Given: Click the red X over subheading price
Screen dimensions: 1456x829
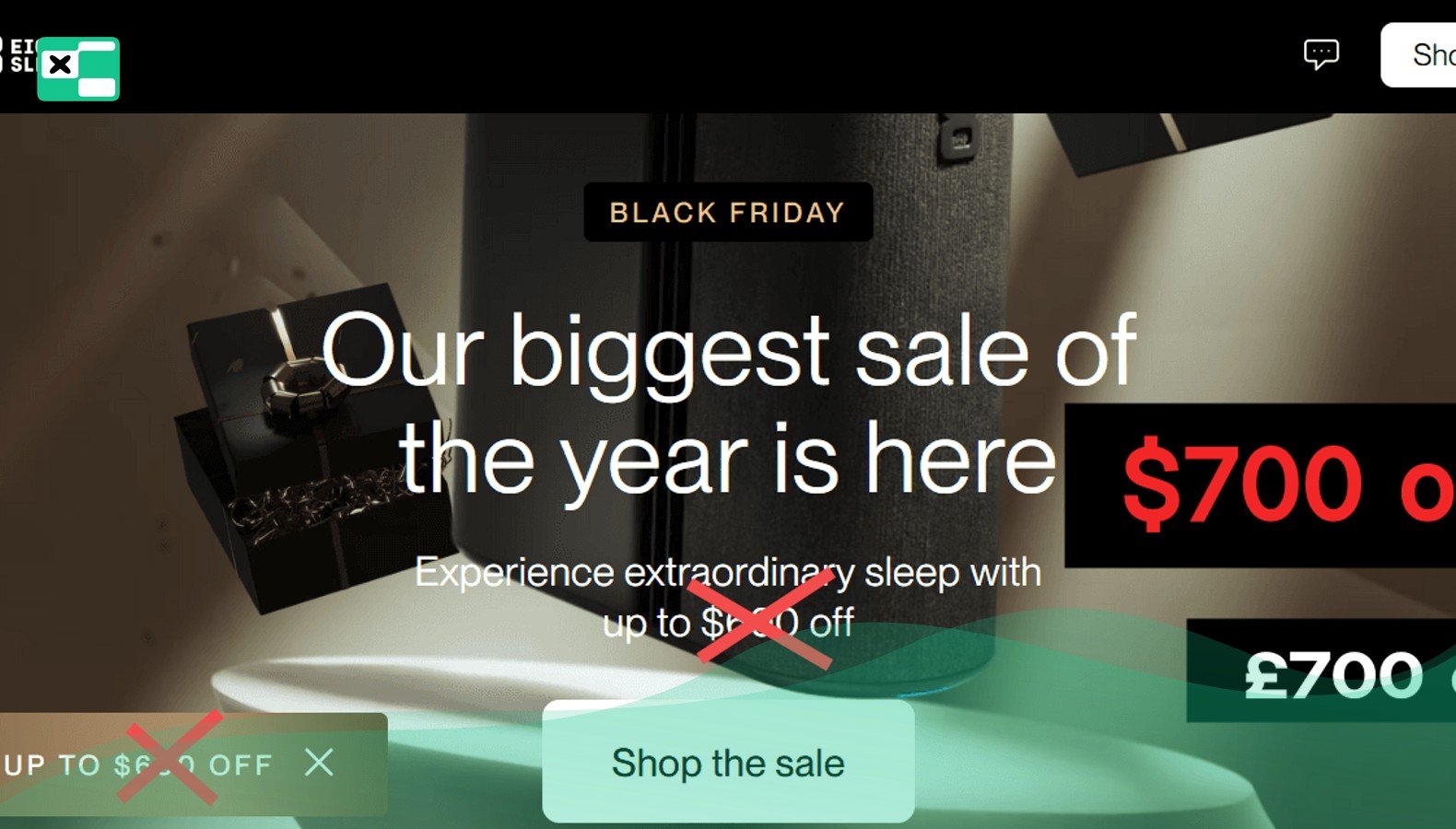Looking at the screenshot, I should point(765,616).
